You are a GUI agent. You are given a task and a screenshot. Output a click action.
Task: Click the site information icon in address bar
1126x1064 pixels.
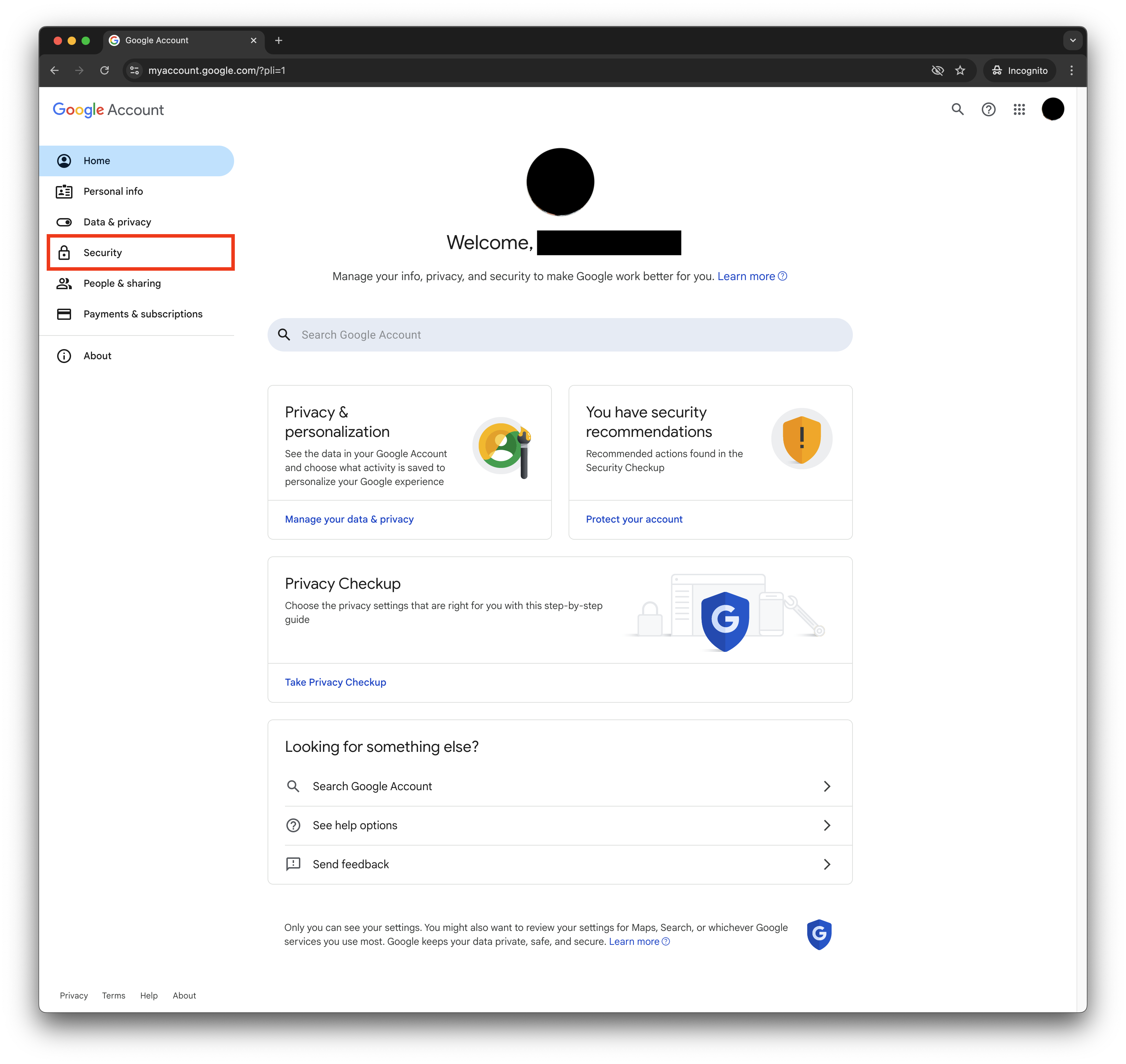point(134,70)
